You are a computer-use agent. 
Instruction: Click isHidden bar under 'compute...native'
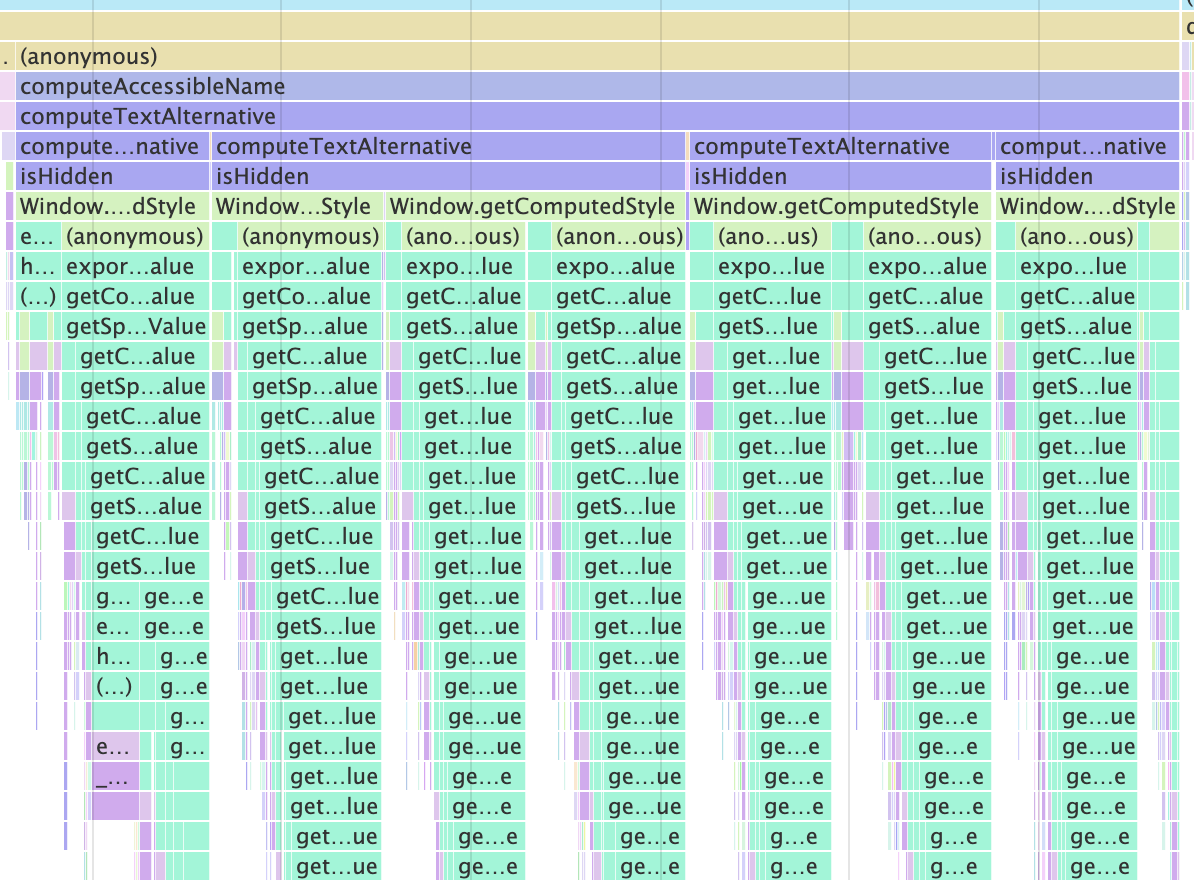coord(112,177)
